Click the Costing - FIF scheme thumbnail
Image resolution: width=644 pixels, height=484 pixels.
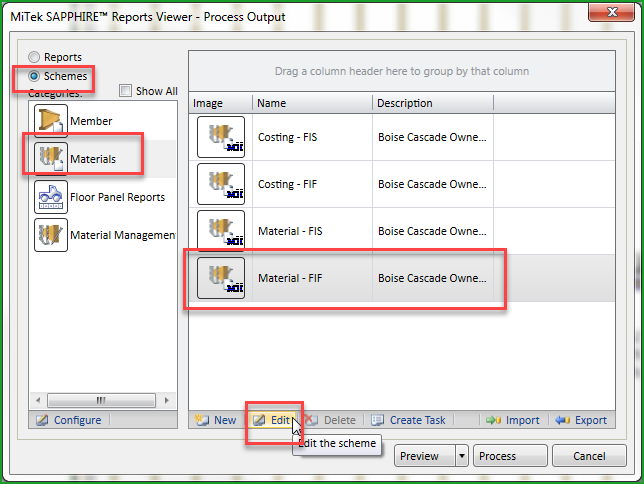(221, 184)
